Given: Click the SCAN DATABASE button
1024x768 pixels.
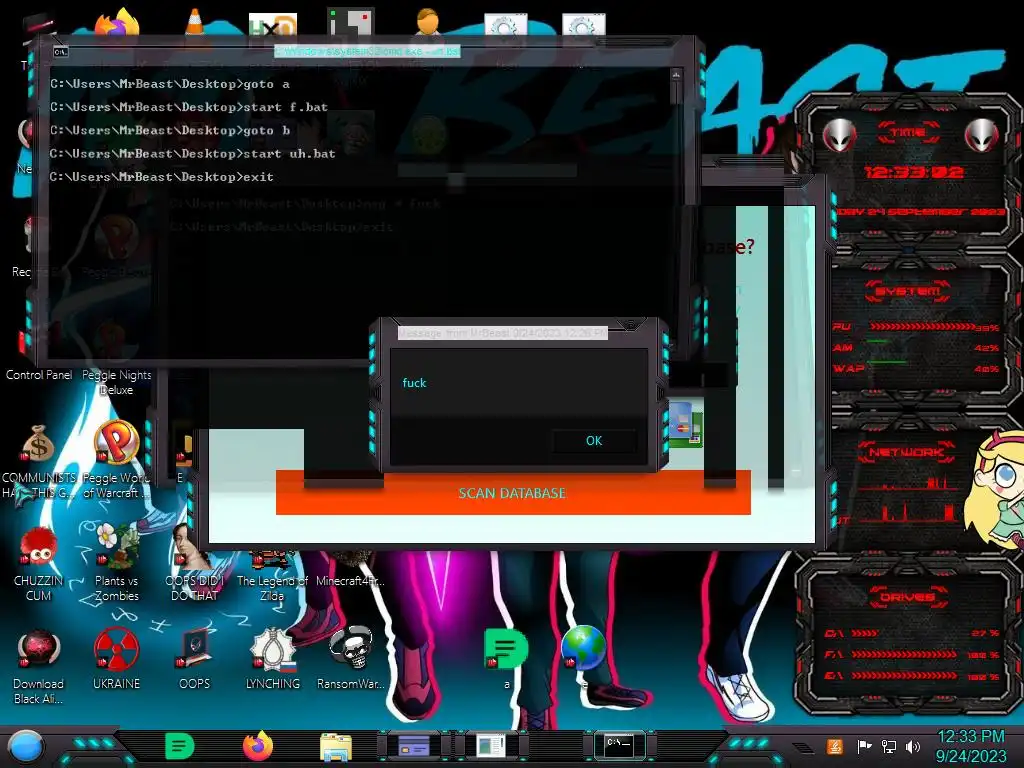Looking at the screenshot, I should coord(513,492).
